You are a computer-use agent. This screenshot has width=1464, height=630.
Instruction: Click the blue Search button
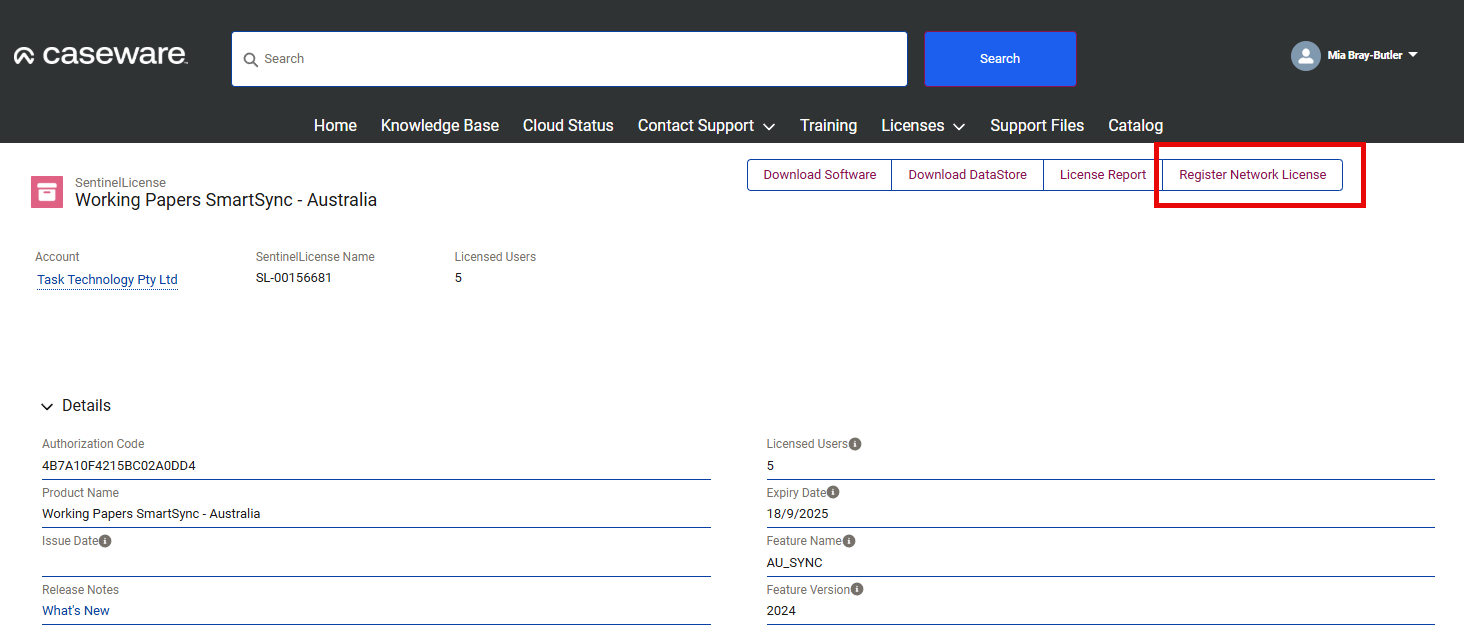click(1000, 59)
